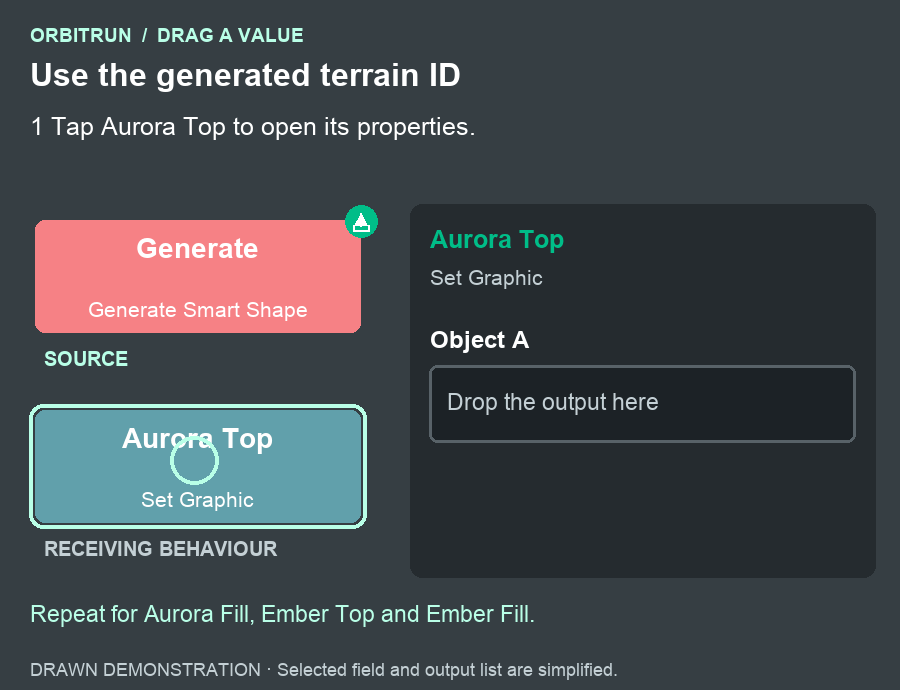Select the Generate behaviour card

tap(198, 276)
